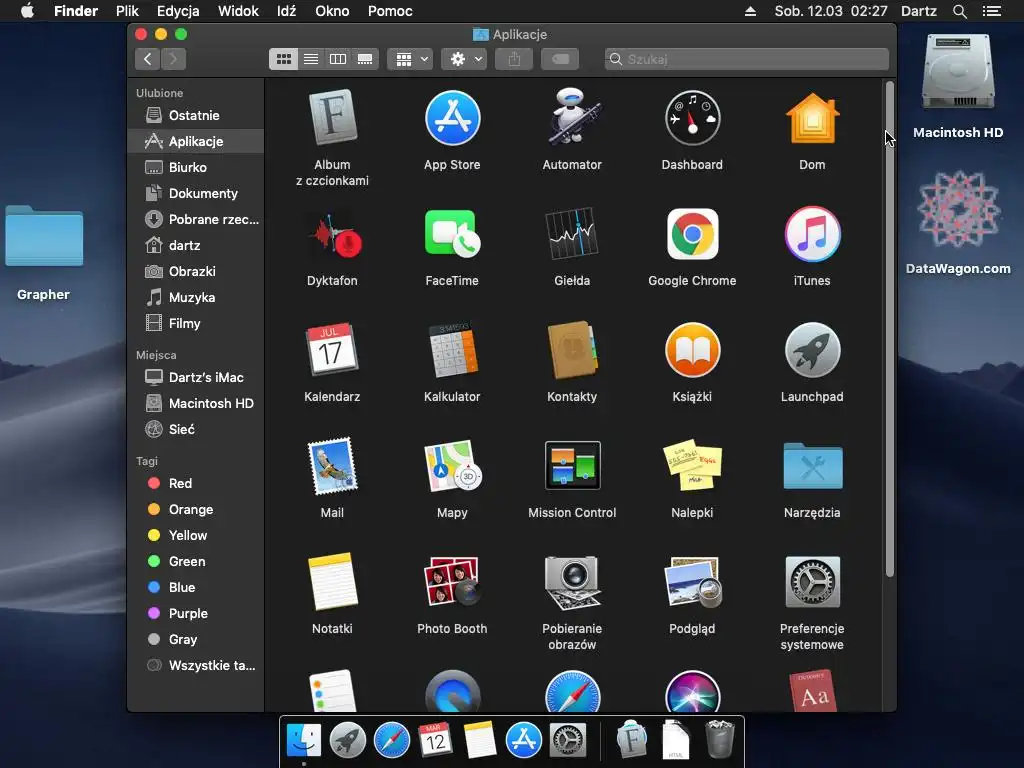Select the Launchpad app in Finder

coord(812,350)
